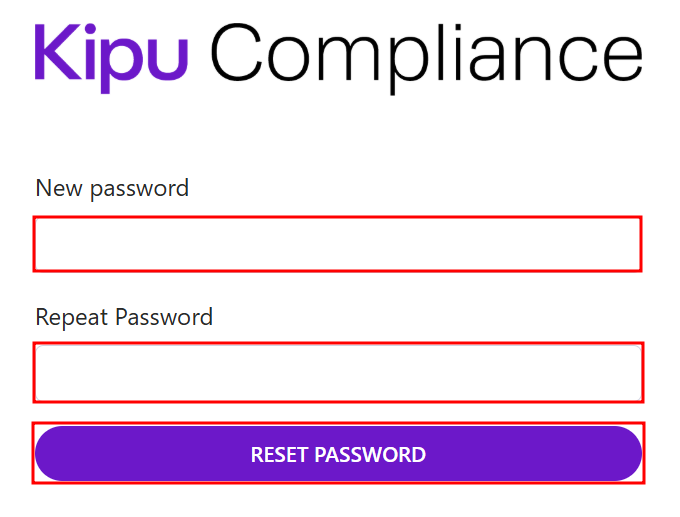Screen dimensions: 680x517
Task: Click the New password label
Action: click(x=112, y=188)
